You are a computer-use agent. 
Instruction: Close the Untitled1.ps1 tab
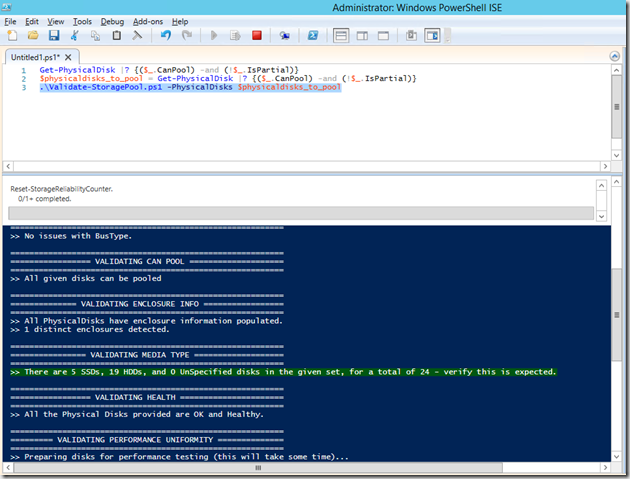pyautogui.click(x=68, y=57)
